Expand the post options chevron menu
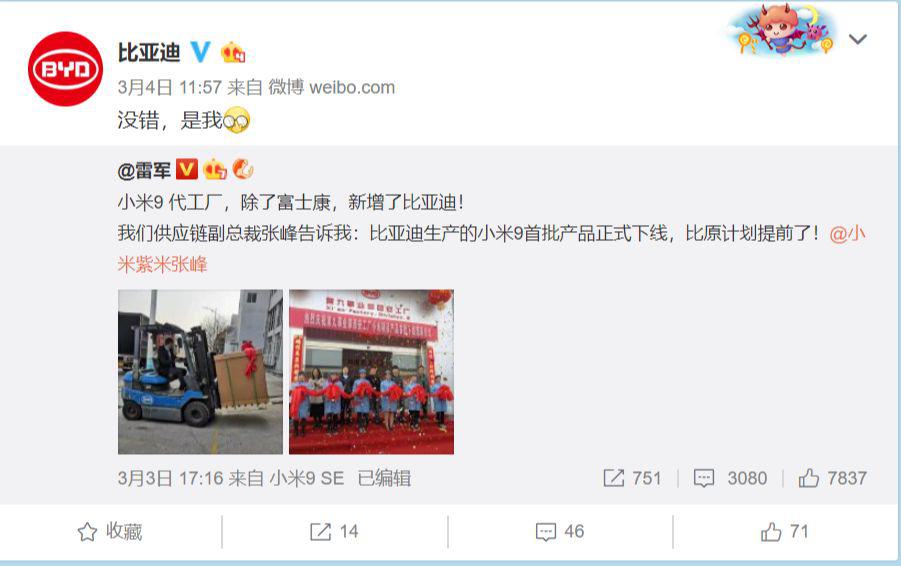Screen dimensions: 901x566 857,39
